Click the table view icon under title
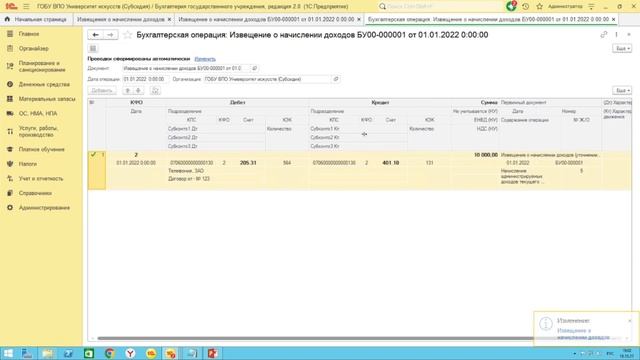Screen dimensions: 640x360 [x=93, y=49]
